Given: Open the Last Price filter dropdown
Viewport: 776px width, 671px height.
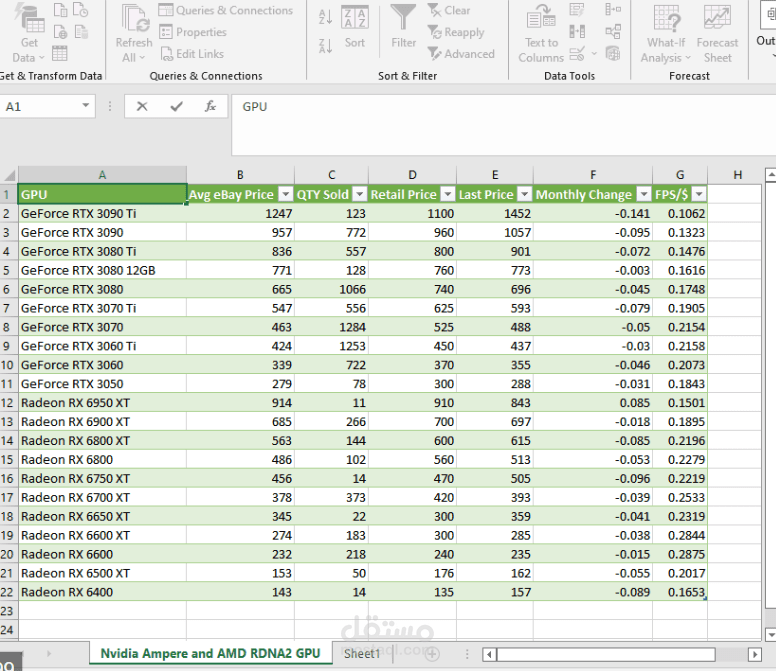Looking at the screenshot, I should click(x=525, y=194).
